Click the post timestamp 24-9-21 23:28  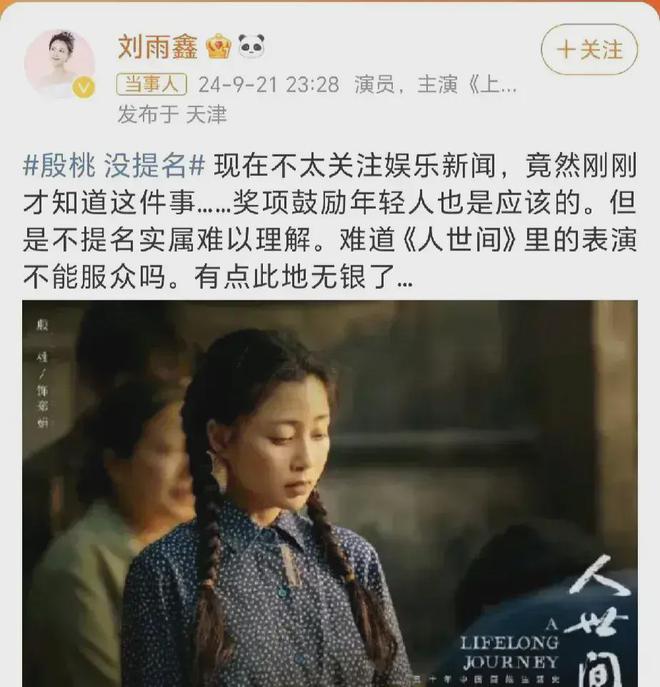[269, 85]
